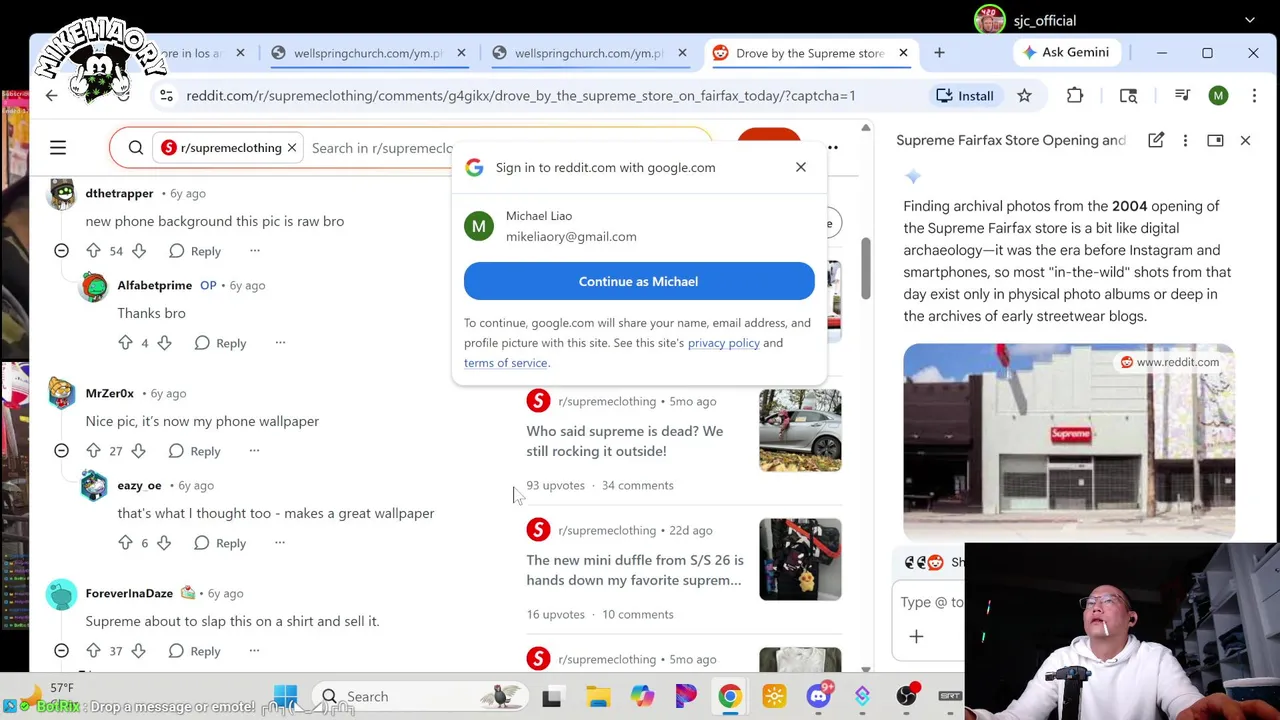Screen dimensions: 1280x720
Task: Click the Gemini message input field
Action: point(932,602)
